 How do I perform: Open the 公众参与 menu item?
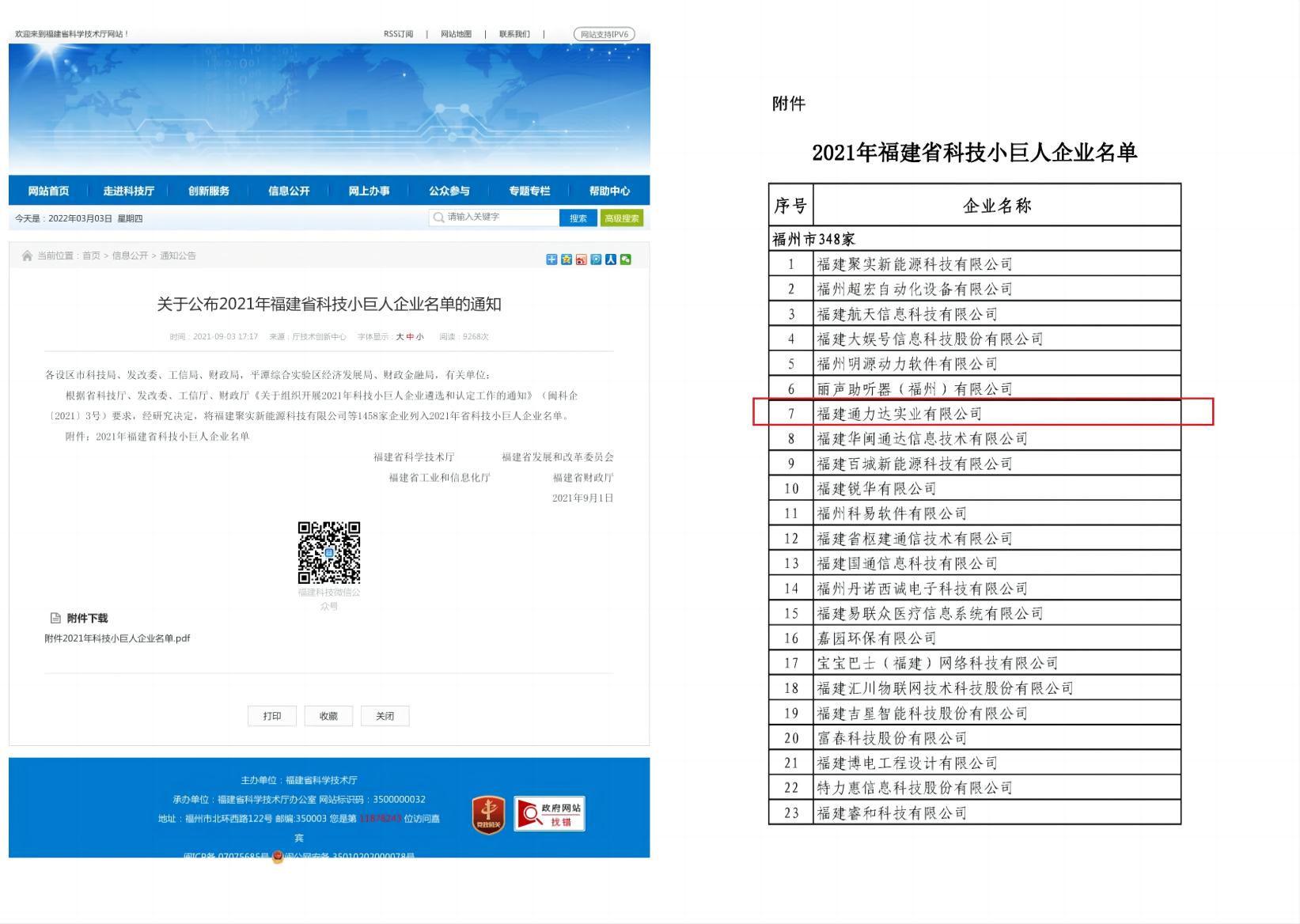coord(449,191)
